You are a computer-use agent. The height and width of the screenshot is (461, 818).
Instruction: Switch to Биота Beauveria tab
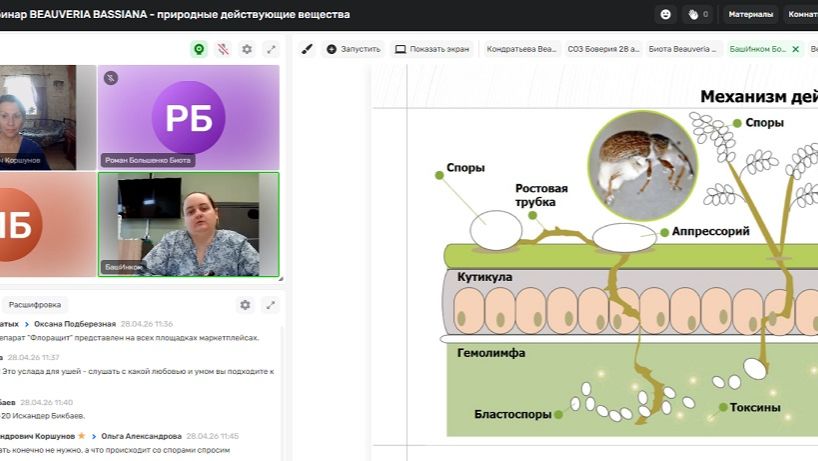click(x=684, y=49)
